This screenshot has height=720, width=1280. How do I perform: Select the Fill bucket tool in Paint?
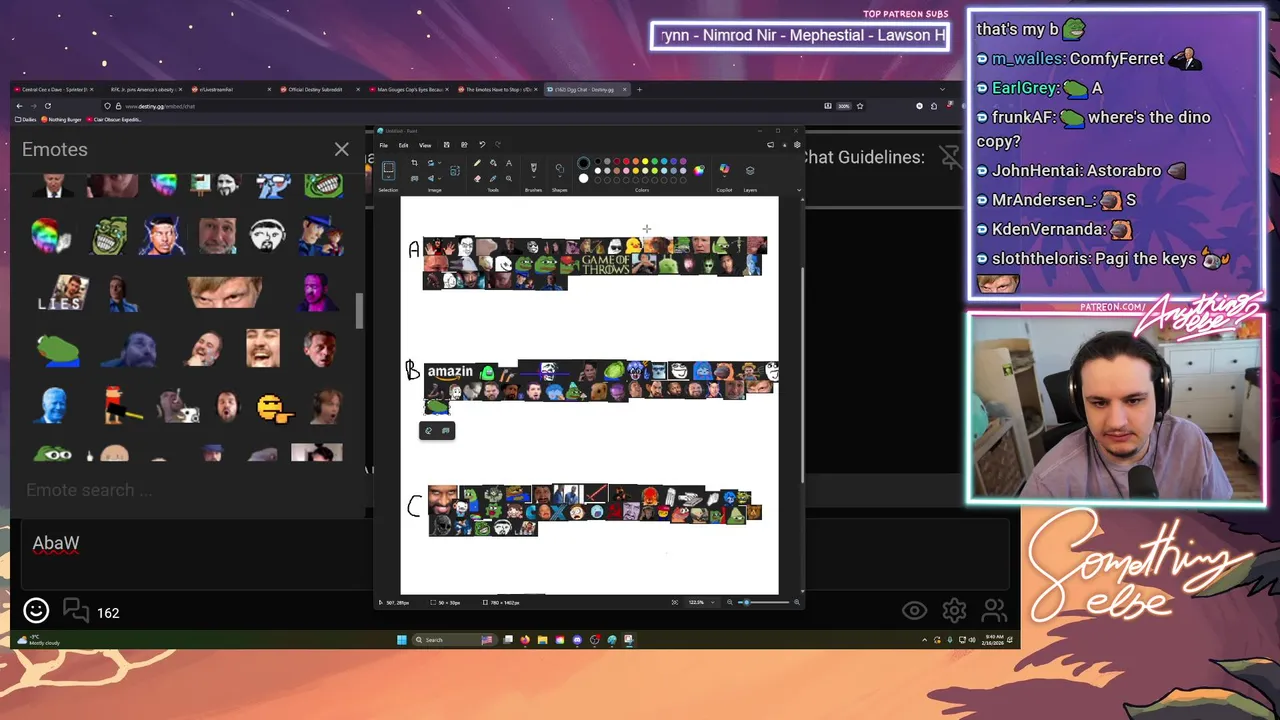coord(493,163)
